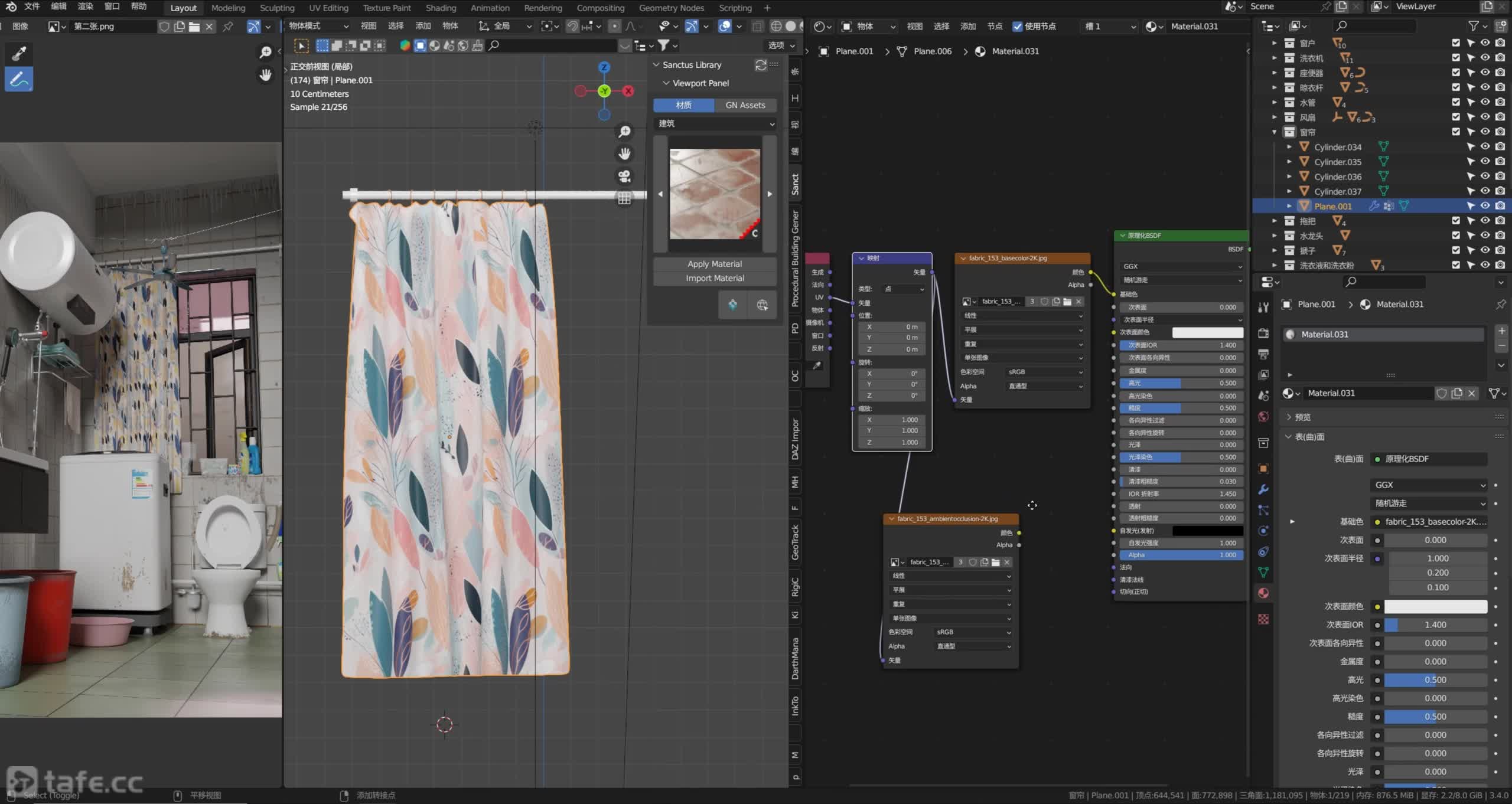Open the Object properties tab

(1263, 469)
